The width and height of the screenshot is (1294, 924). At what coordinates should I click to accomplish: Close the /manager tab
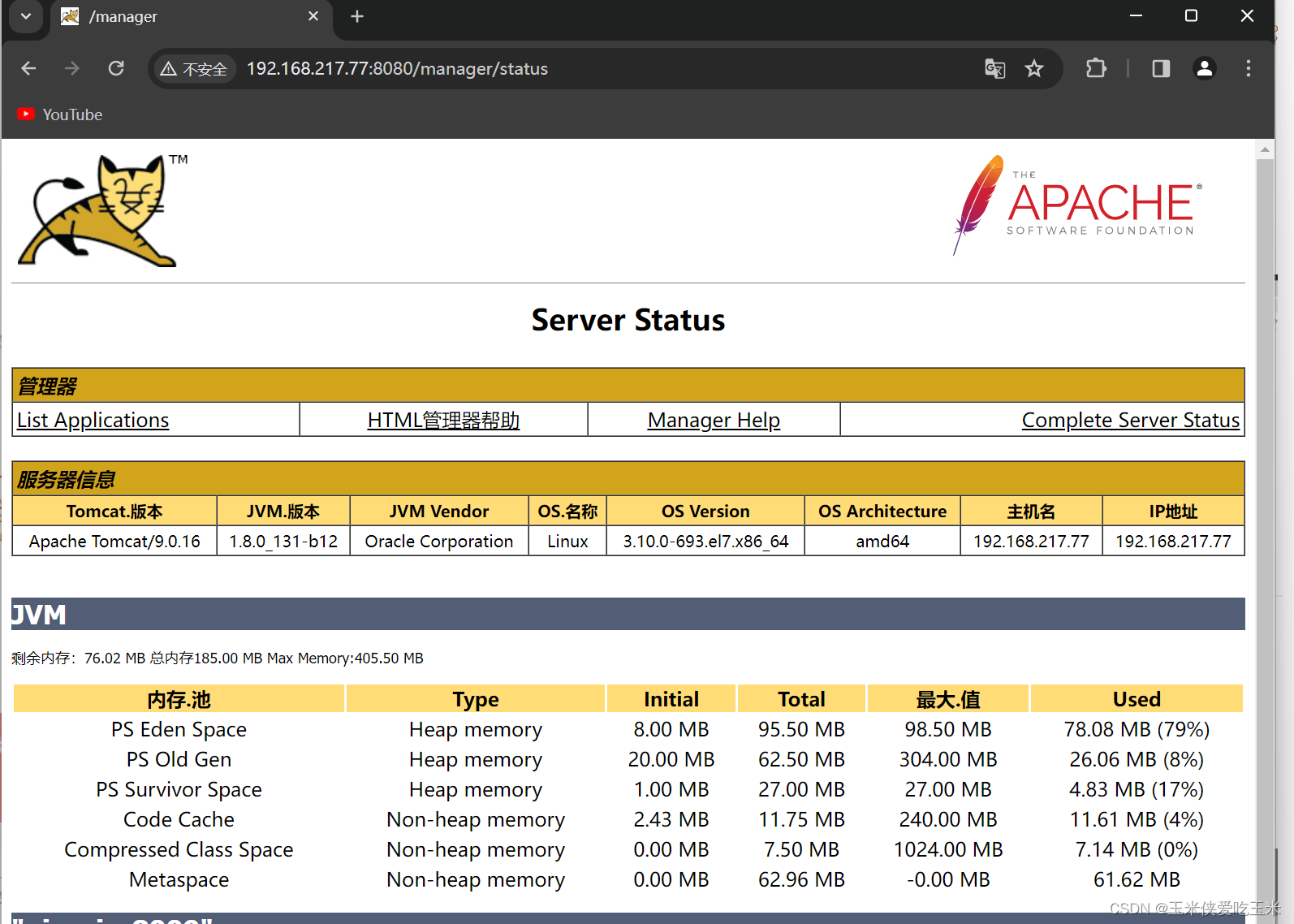[313, 16]
